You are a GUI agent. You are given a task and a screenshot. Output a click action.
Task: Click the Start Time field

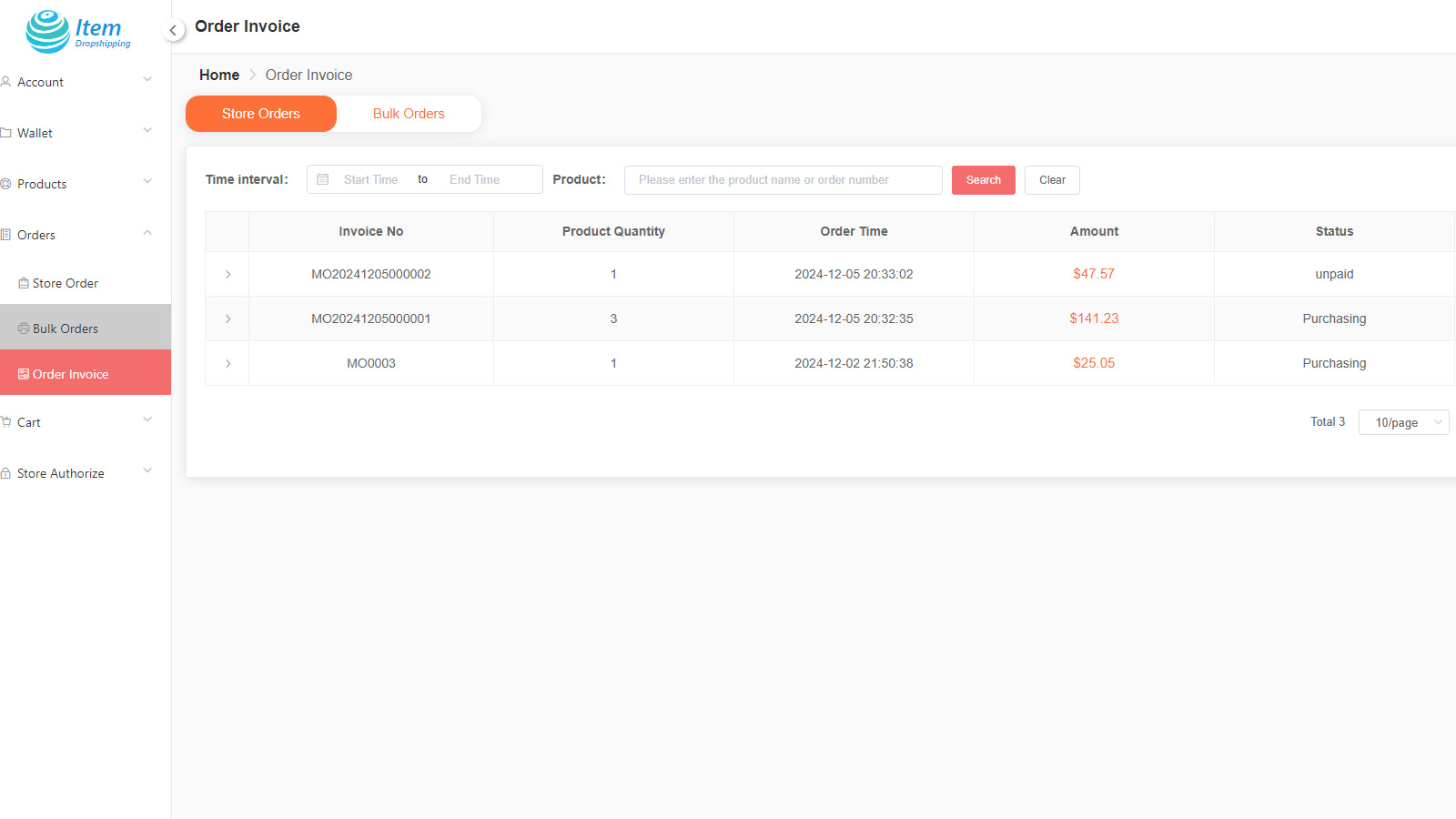371,179
